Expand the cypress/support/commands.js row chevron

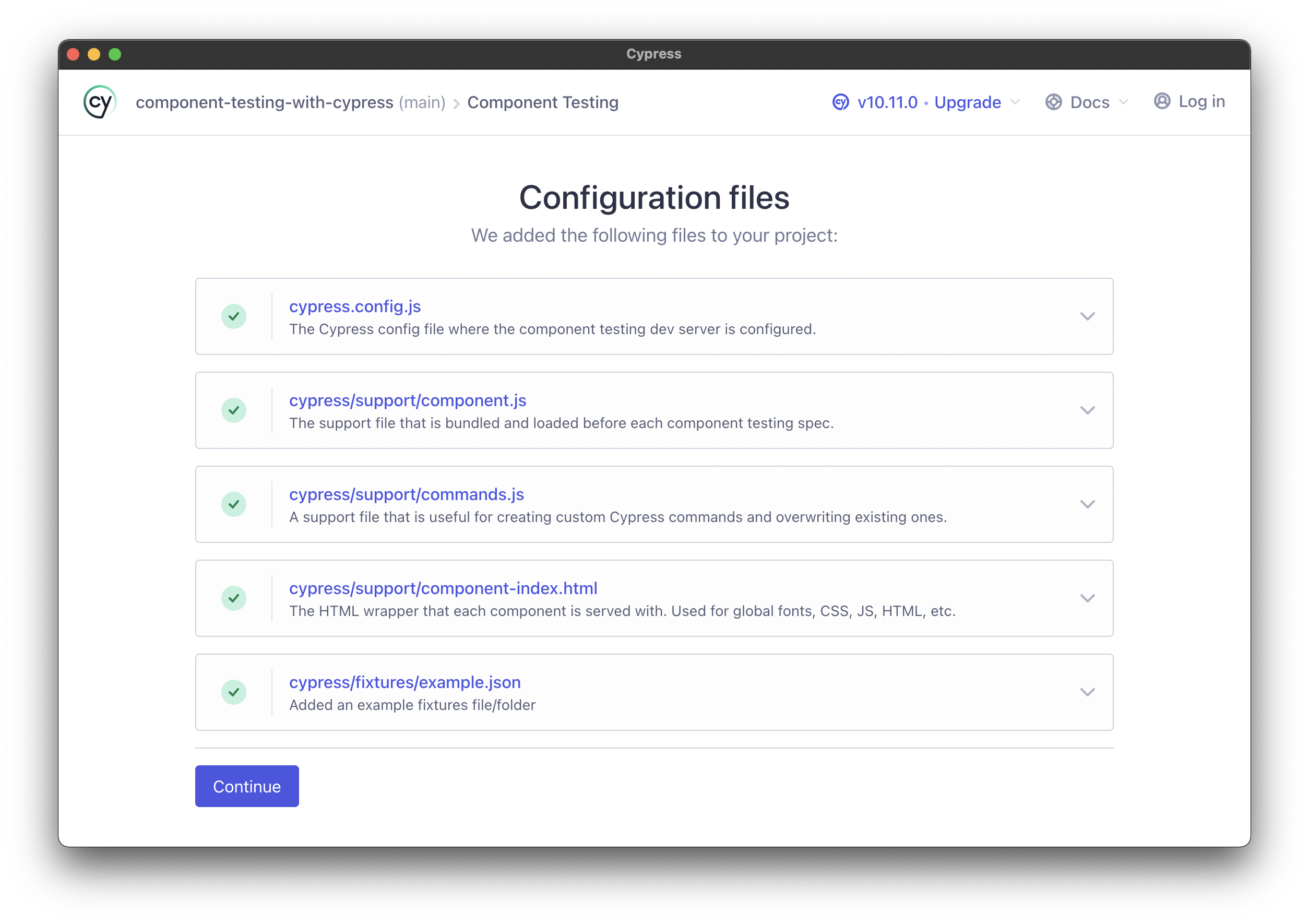click(1087, 504)
